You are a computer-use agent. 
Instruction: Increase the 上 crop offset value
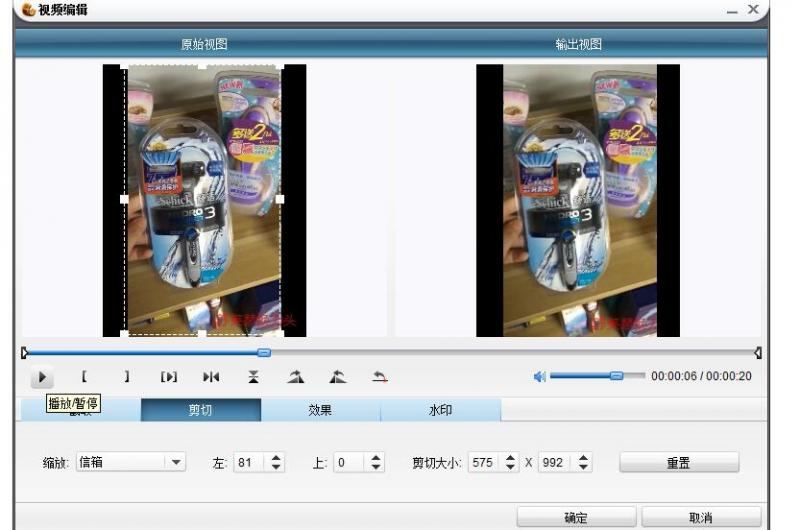(376, 458)
